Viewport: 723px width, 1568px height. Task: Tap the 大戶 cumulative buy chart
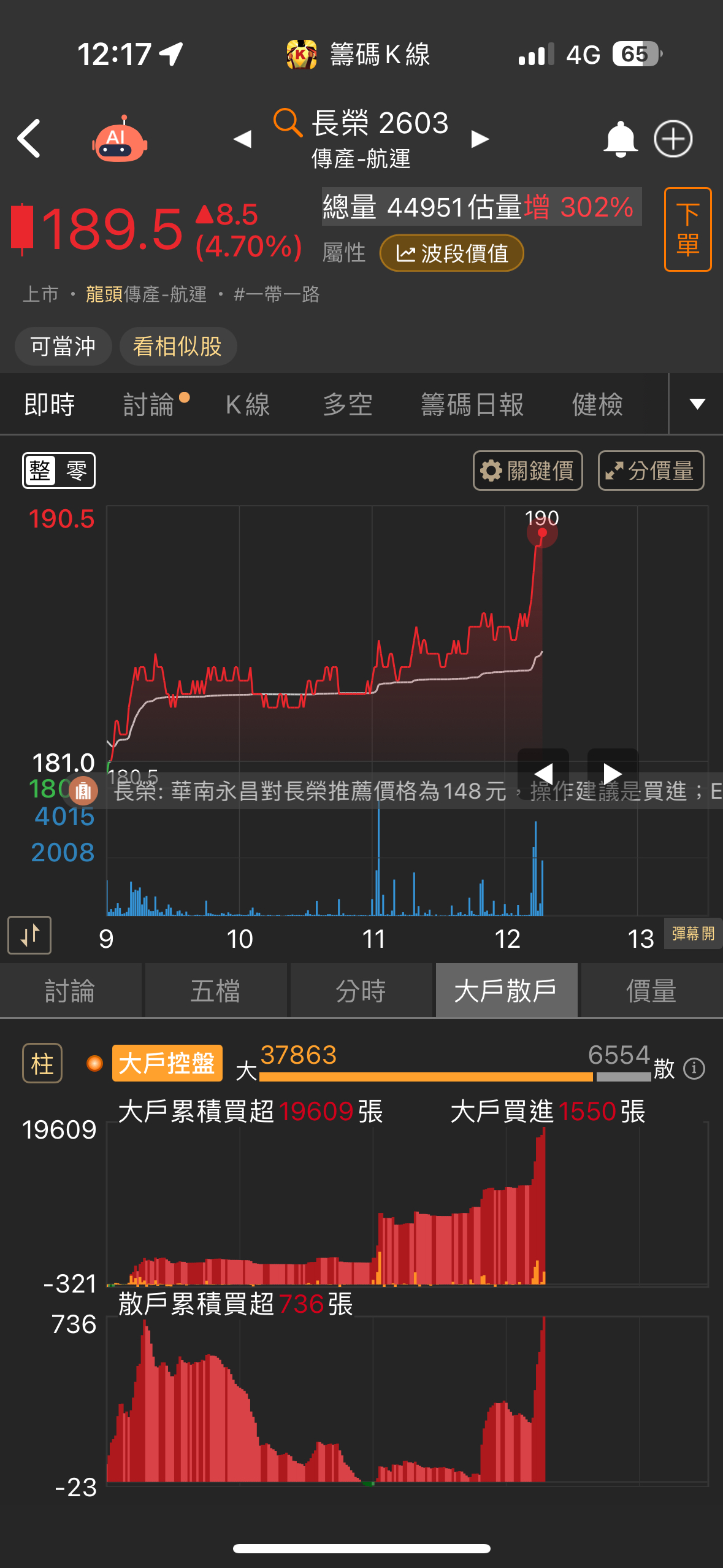coord(407,1204)
